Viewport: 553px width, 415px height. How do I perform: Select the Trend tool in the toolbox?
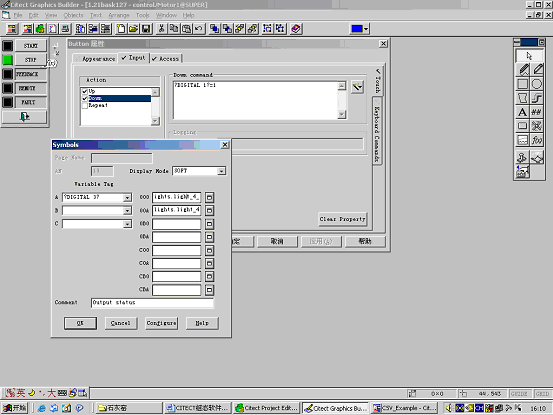tap(523, 140)
